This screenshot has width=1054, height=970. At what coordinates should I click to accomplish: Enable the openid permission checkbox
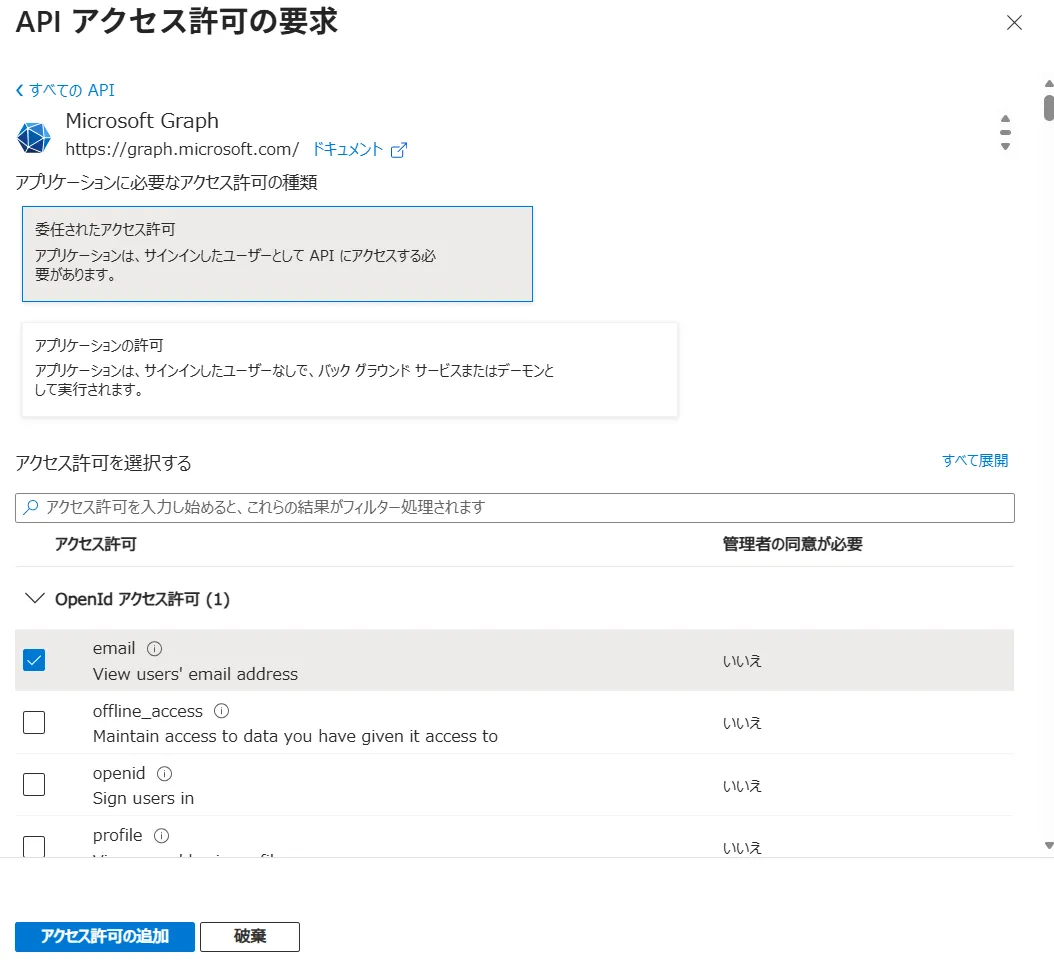33,784
